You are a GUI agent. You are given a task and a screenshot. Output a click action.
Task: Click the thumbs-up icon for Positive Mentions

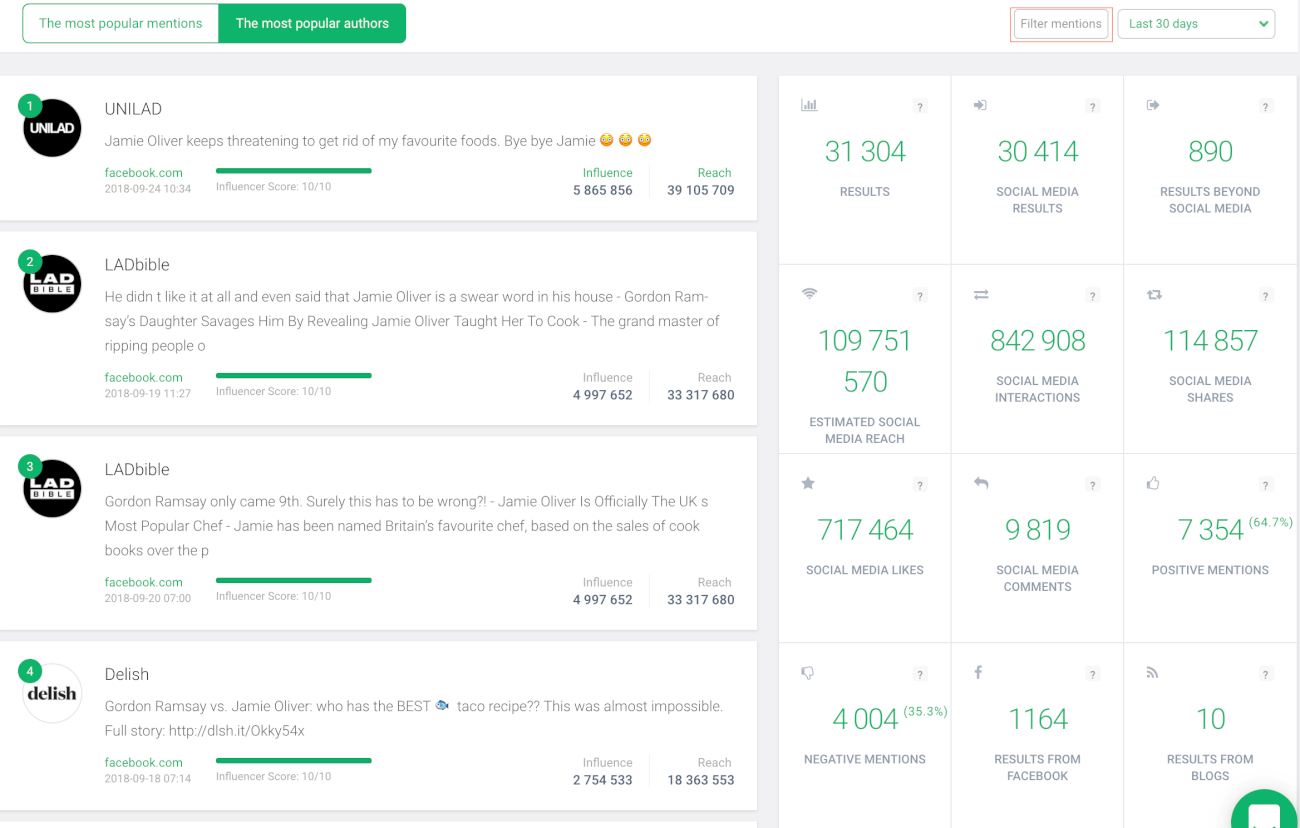click(x=1153, y=483)
